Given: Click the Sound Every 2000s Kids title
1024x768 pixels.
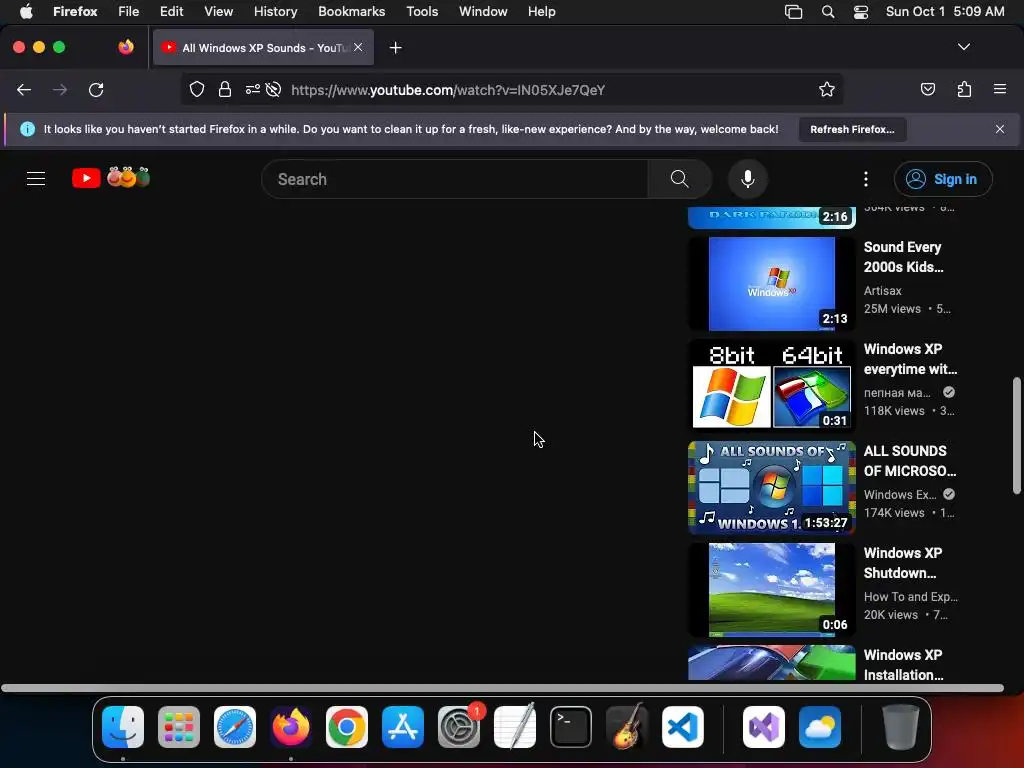Looking at the screenshot, I should point(903,257).
